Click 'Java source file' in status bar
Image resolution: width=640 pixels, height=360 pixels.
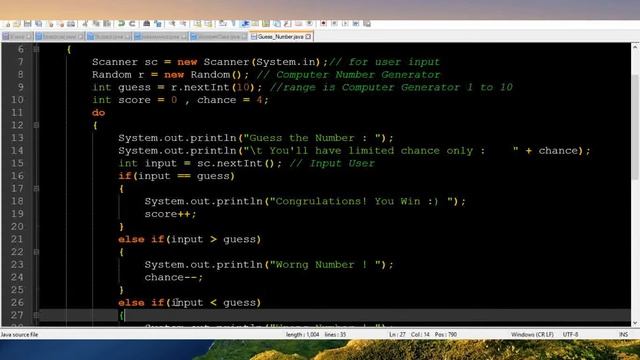[x=19, y=334]
